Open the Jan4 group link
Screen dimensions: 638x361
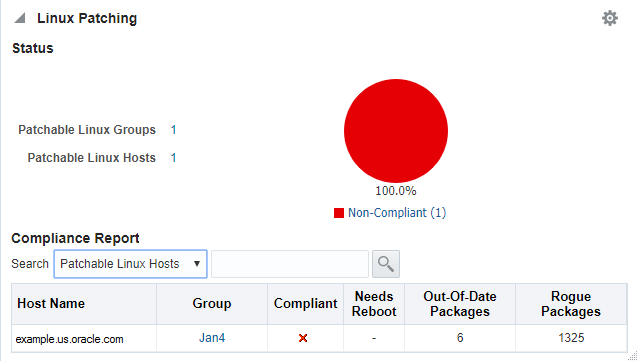(212, 338)
